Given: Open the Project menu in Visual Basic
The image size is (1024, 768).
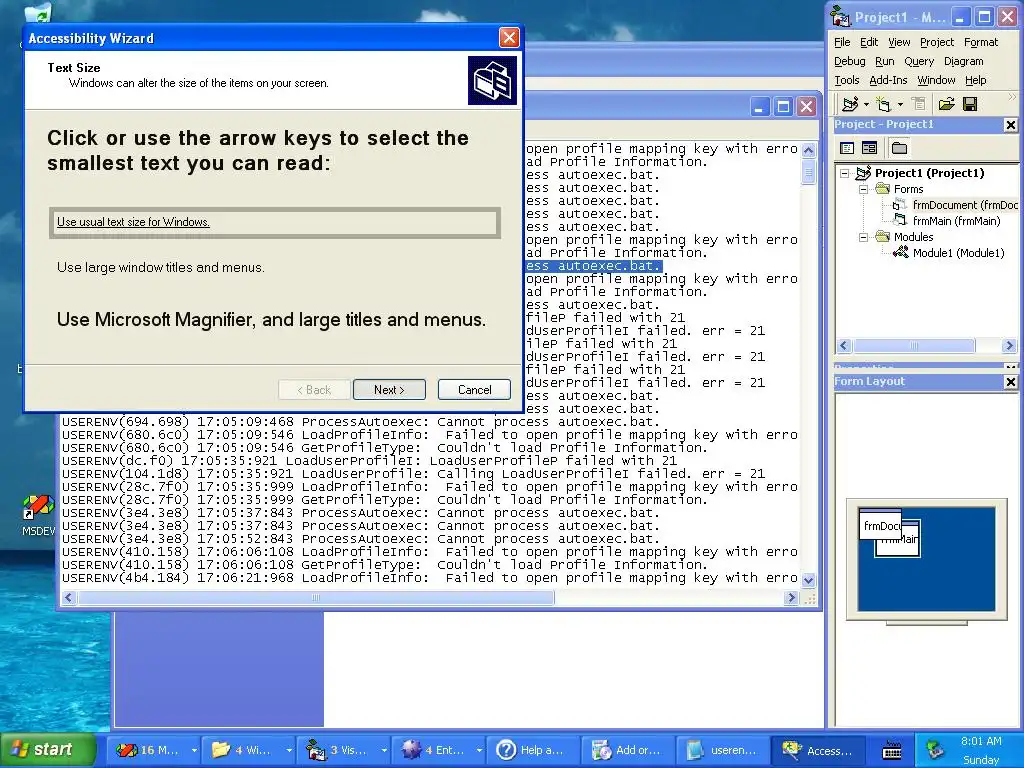Looking at the screenshot, I should (x=936, y=42).
